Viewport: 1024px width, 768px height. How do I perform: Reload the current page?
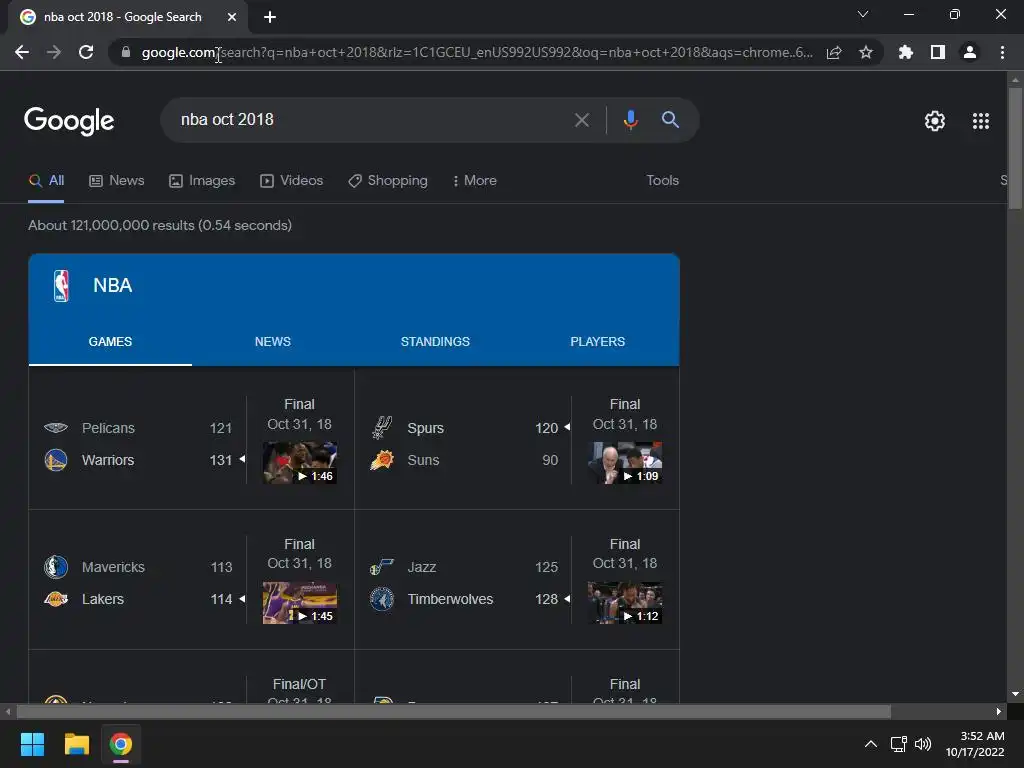pyautogui.click(x=86, y=52)
